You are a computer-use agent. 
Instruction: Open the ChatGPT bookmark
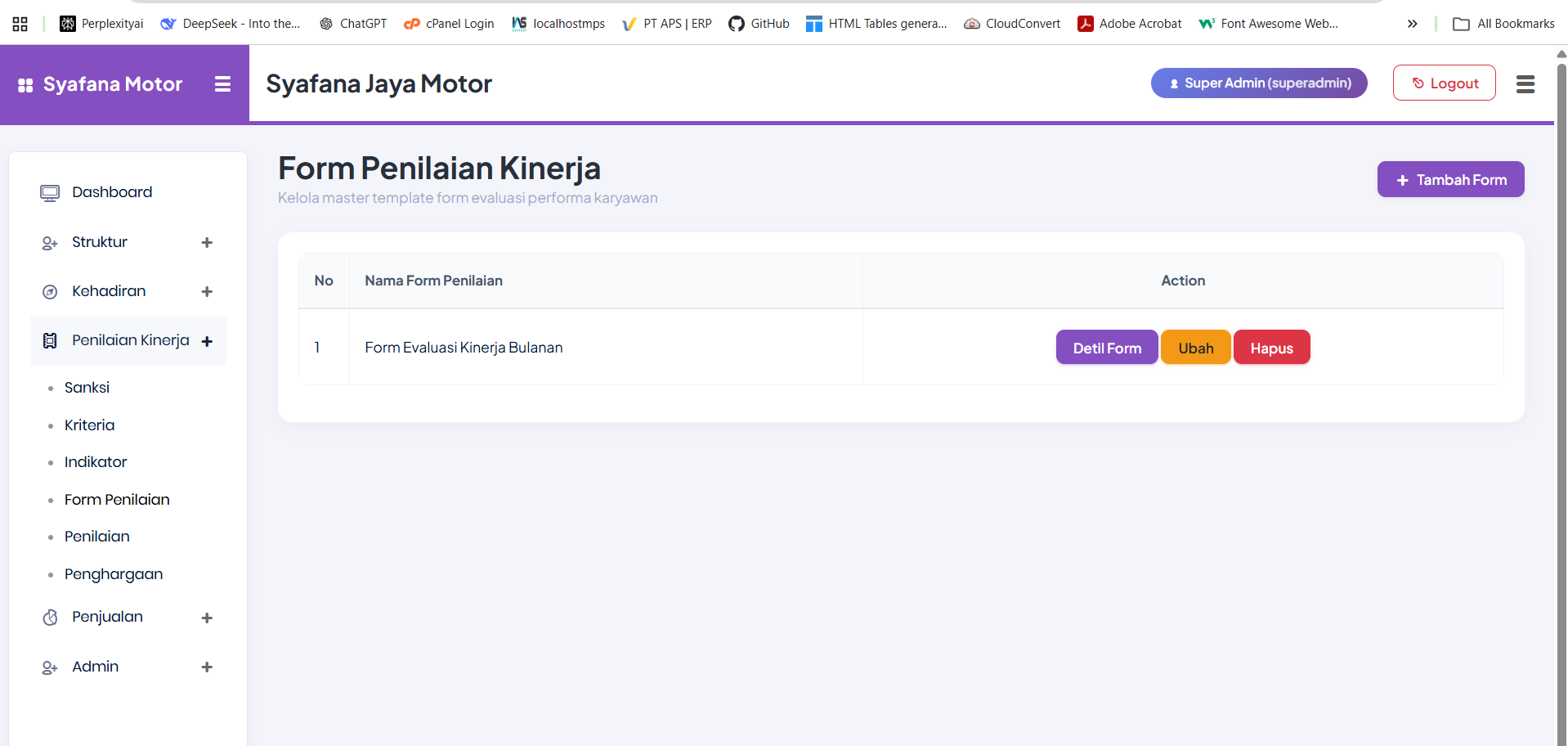coord(352,24)
